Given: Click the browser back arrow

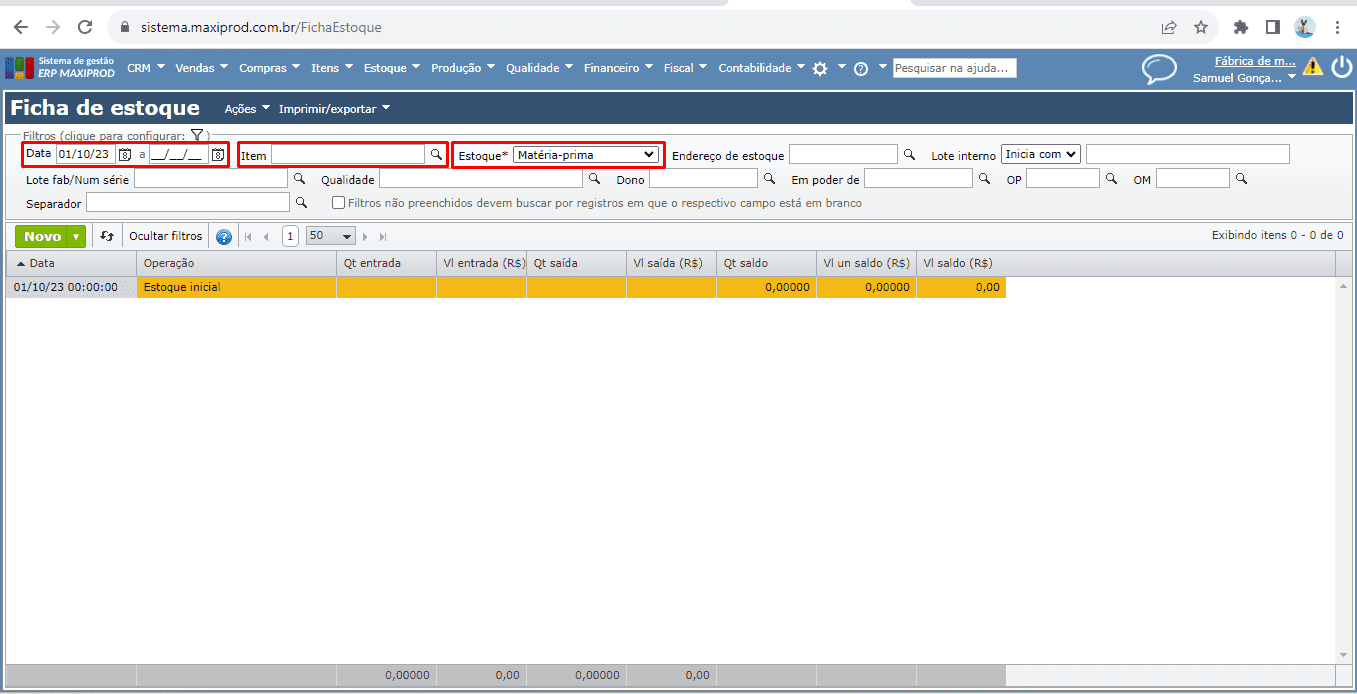Looking at the screenshot, I should point(21,27).
